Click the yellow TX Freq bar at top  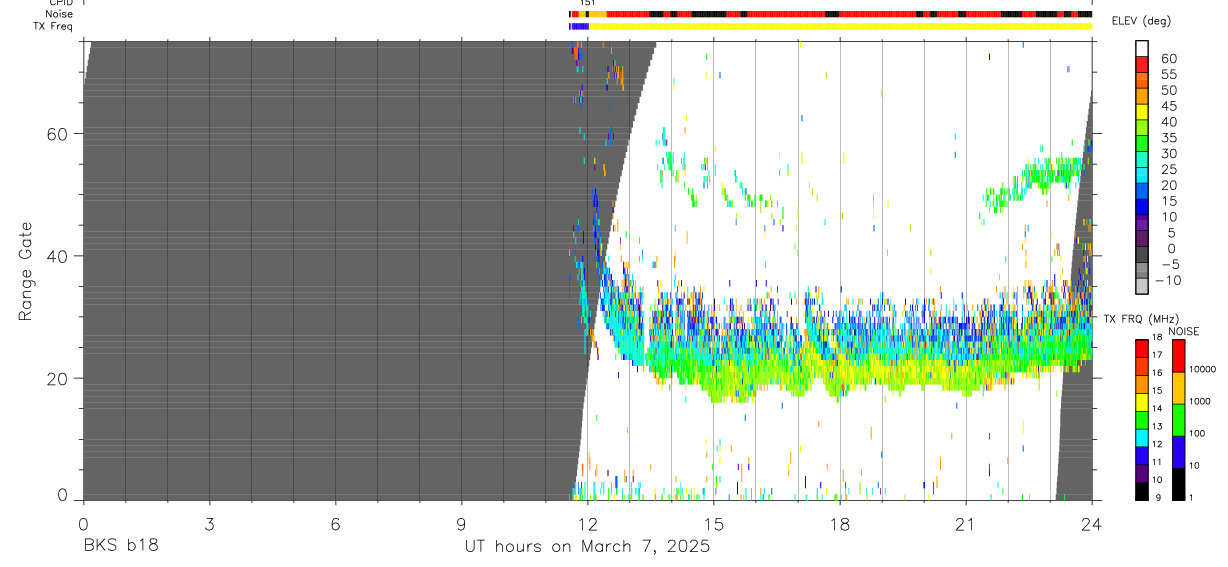(x=840, y=26)
